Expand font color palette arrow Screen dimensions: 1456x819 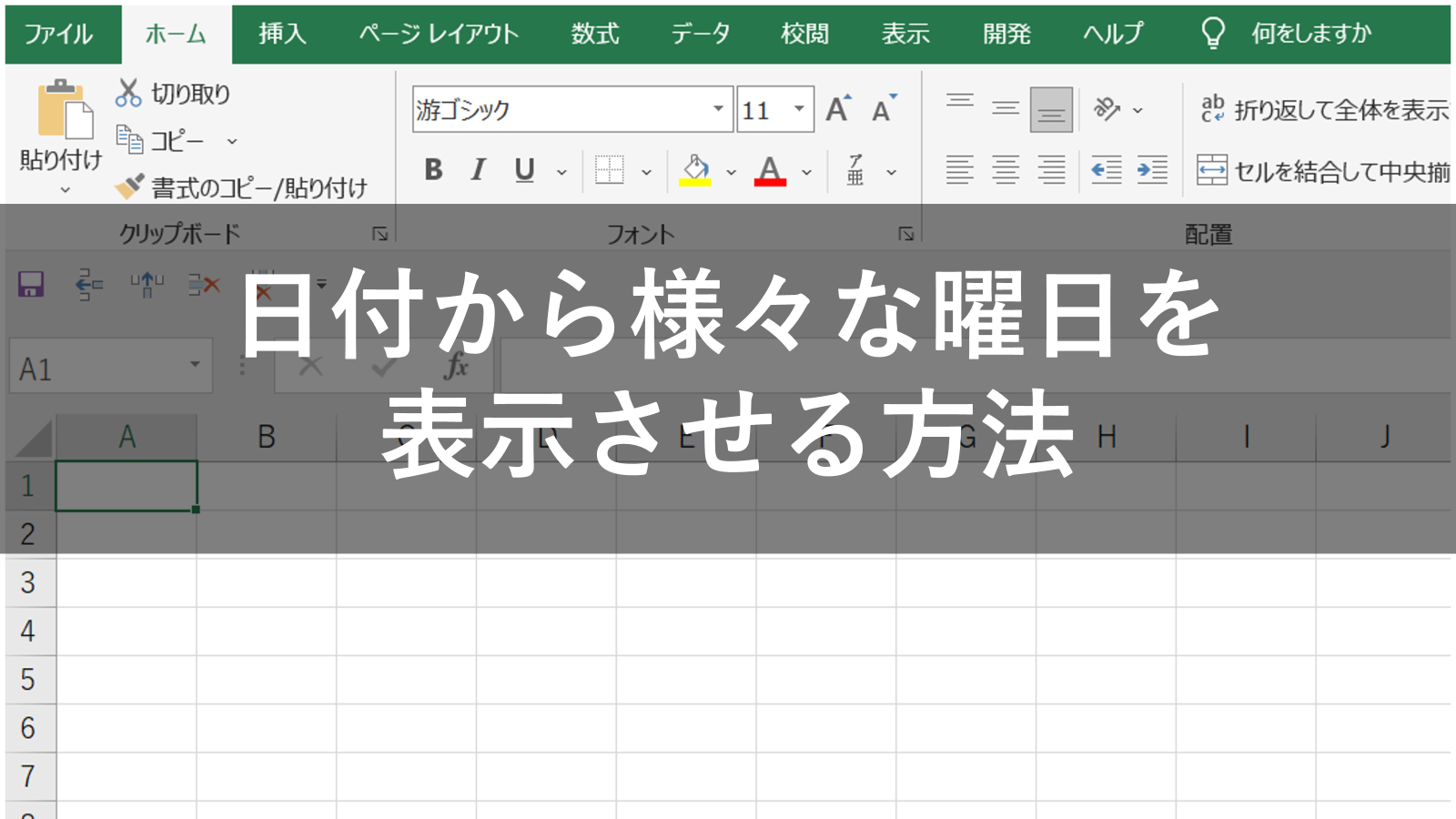pos(806,171)
